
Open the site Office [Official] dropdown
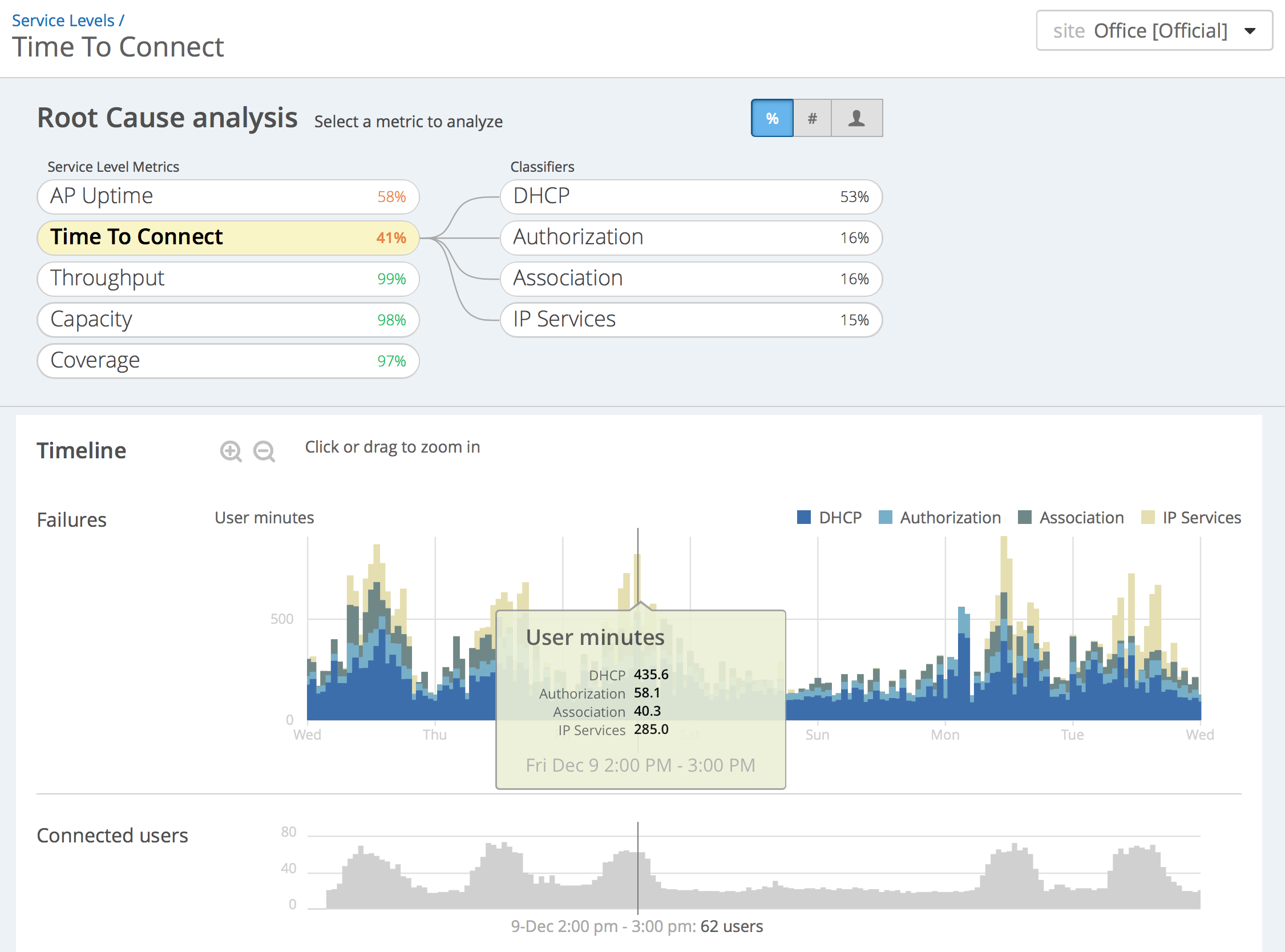(1153, 31)
